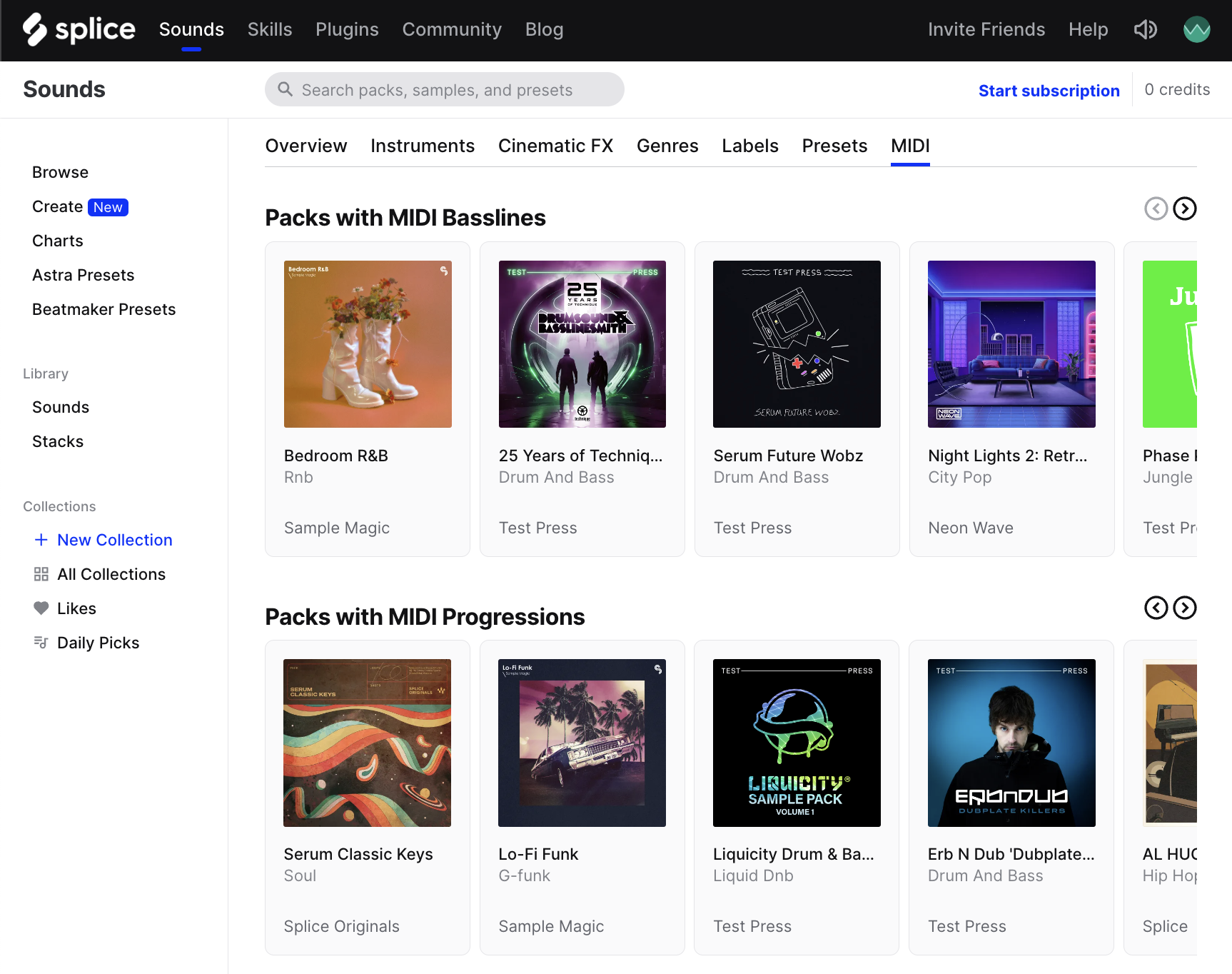Click the grid icon beside All Collections
Screen dimensions: 1232x974
click(41, 573)
